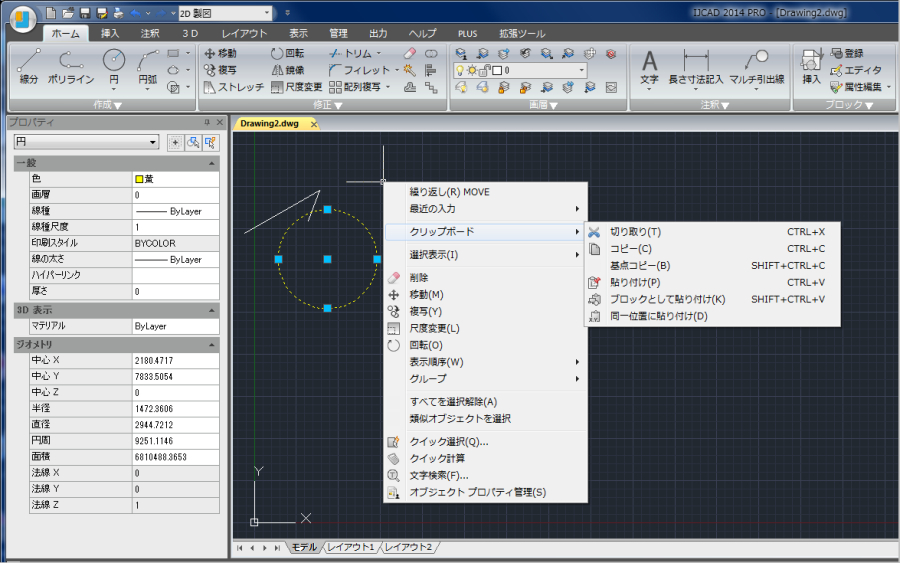Viewport: 900px width, 563px height.
Task: Click the yellow 色 color value
Action: point(176,179)
